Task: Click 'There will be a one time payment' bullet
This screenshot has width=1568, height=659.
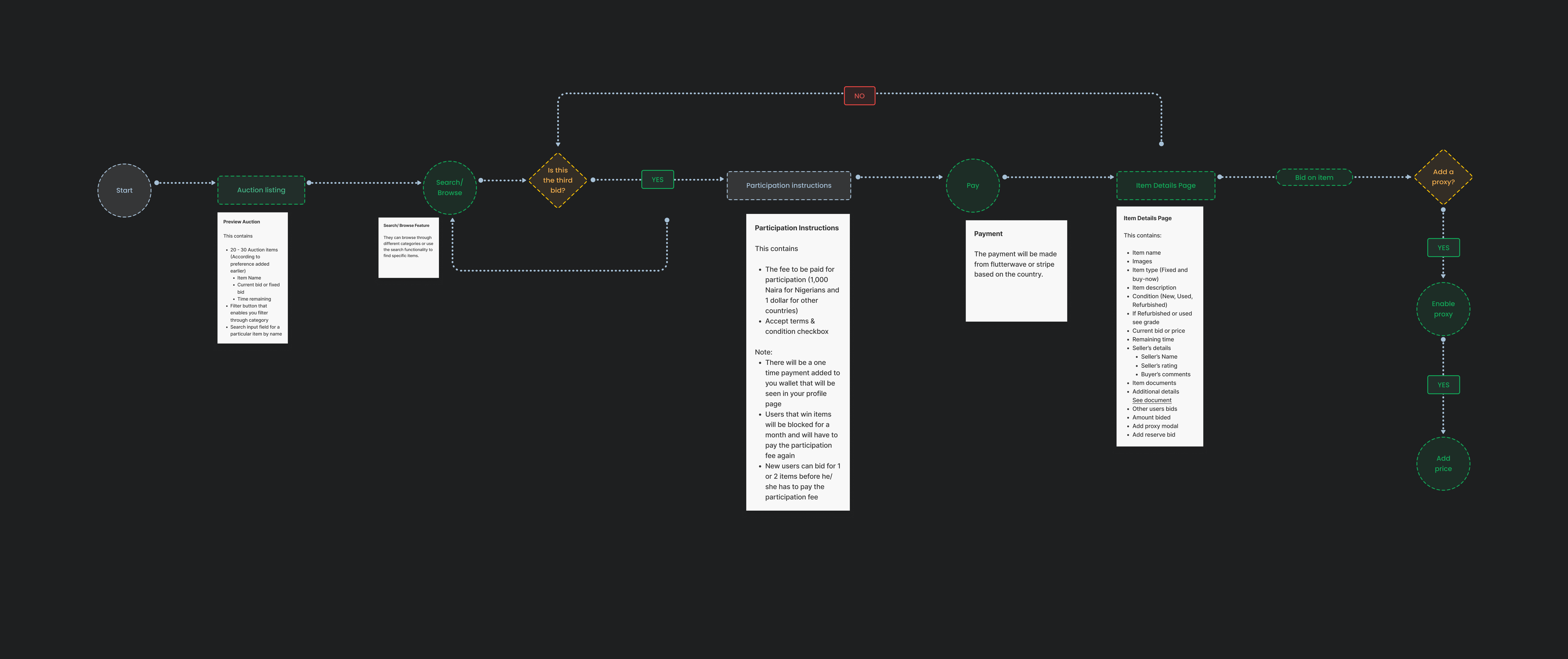Action: (802, 383)
